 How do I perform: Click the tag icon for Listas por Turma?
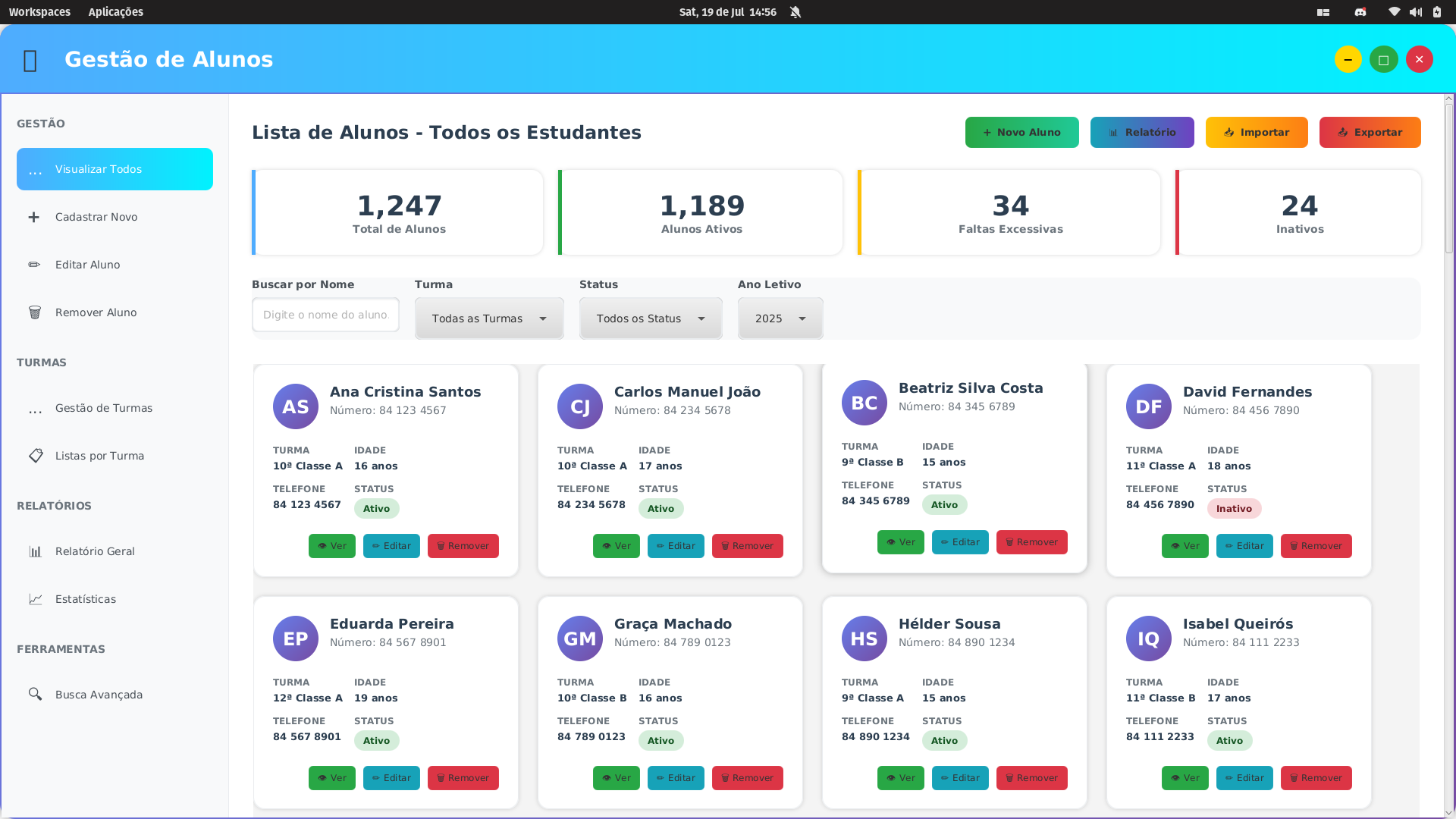point(35,456)
